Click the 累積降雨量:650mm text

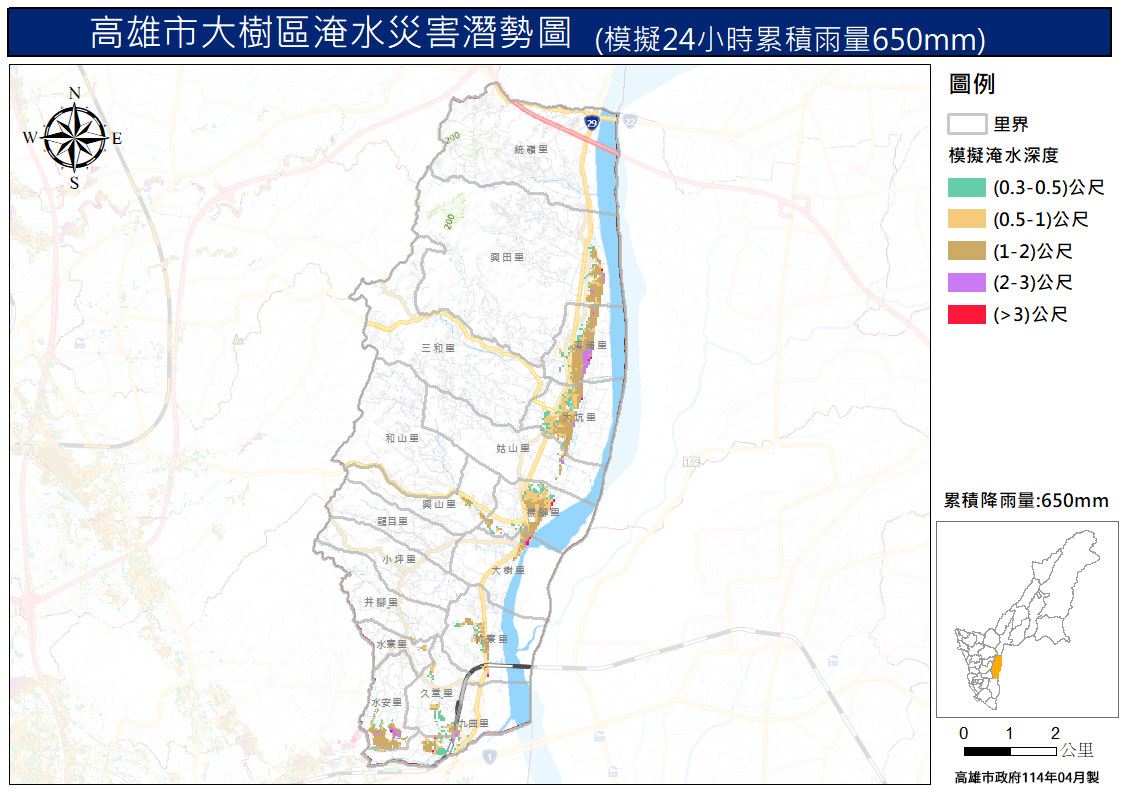click(x=1026, y=501)
